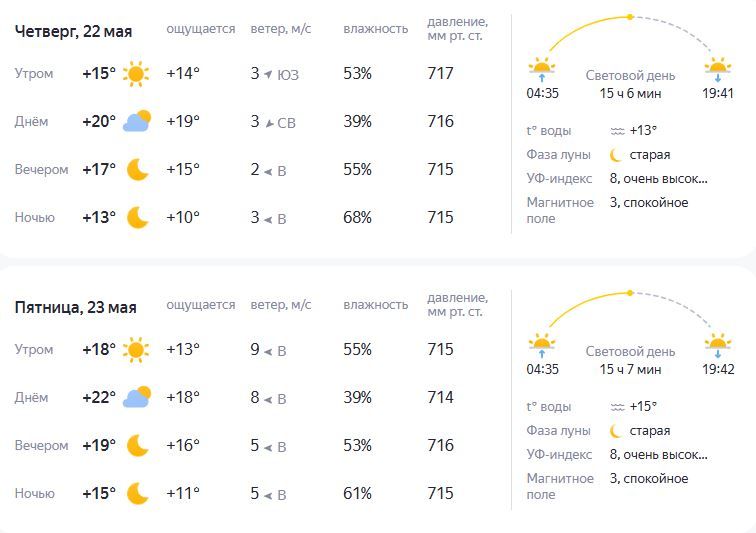Image resolution: width=756 pixels, height=533 pixels.
Task: Click the Пятница, 23 мая heading
Action: pyautogui.click(x=76, y=308)
